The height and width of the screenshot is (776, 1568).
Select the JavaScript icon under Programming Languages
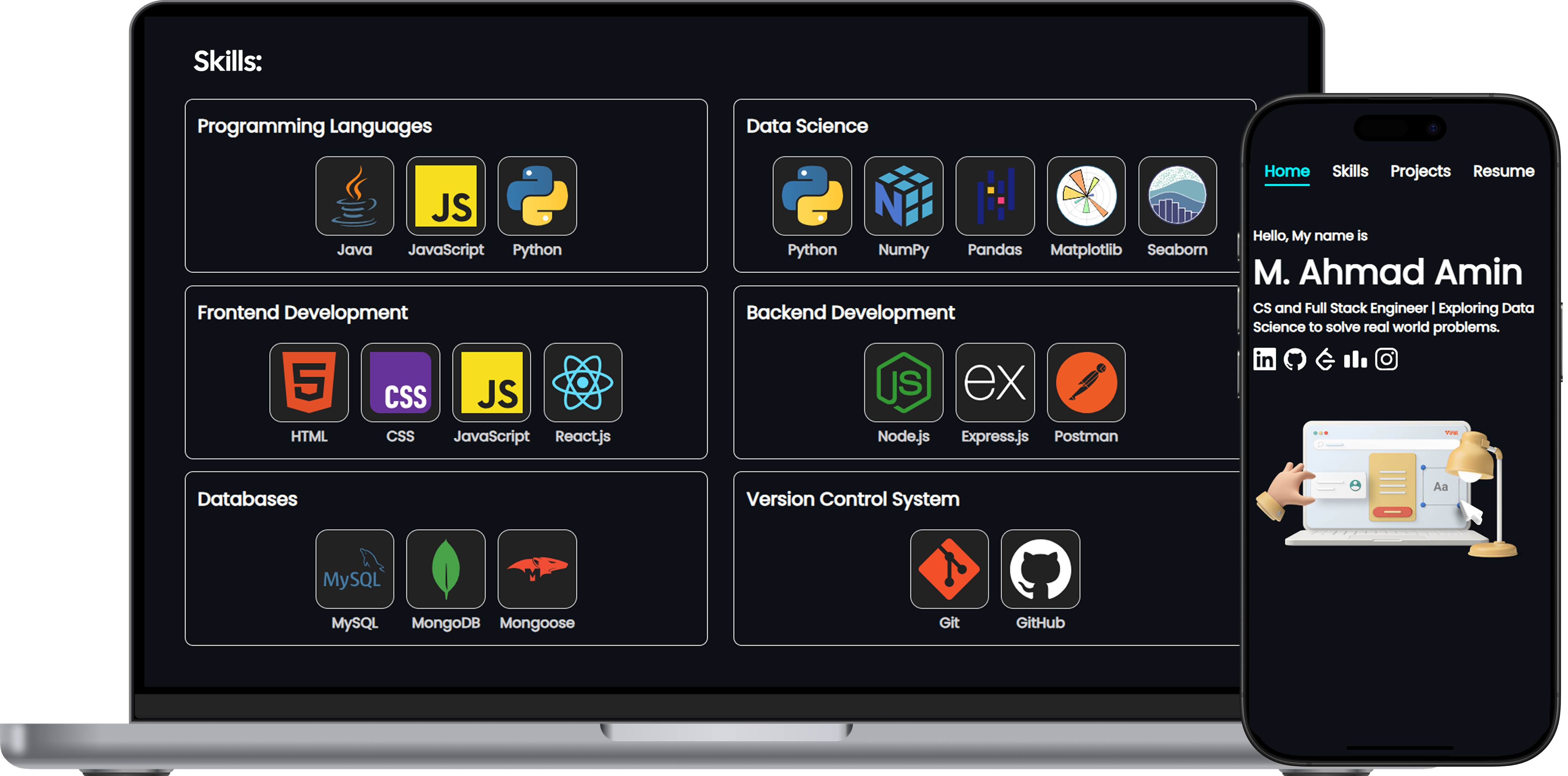coord(446,196)
